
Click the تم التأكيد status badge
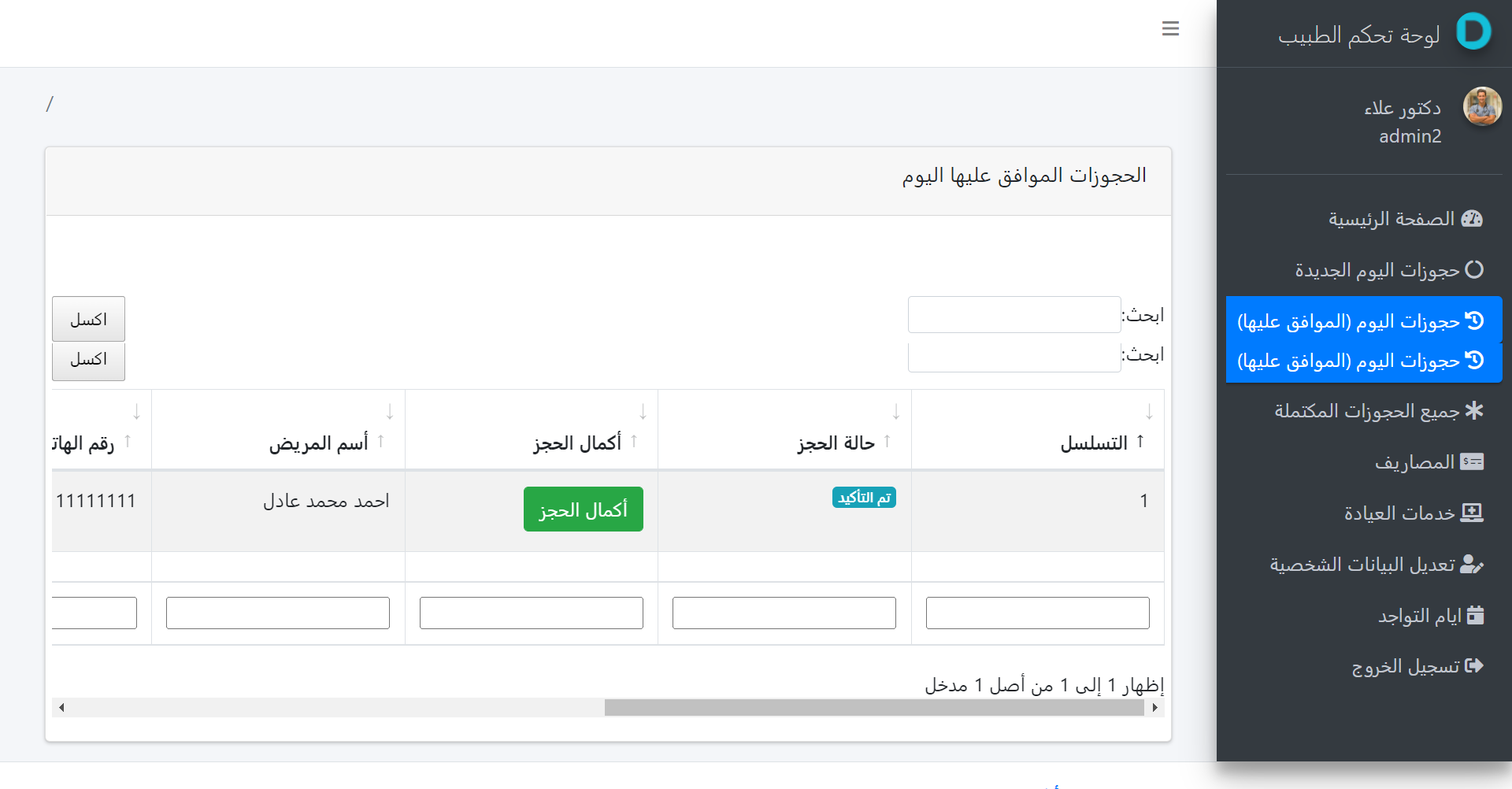[x=864, y=498]
